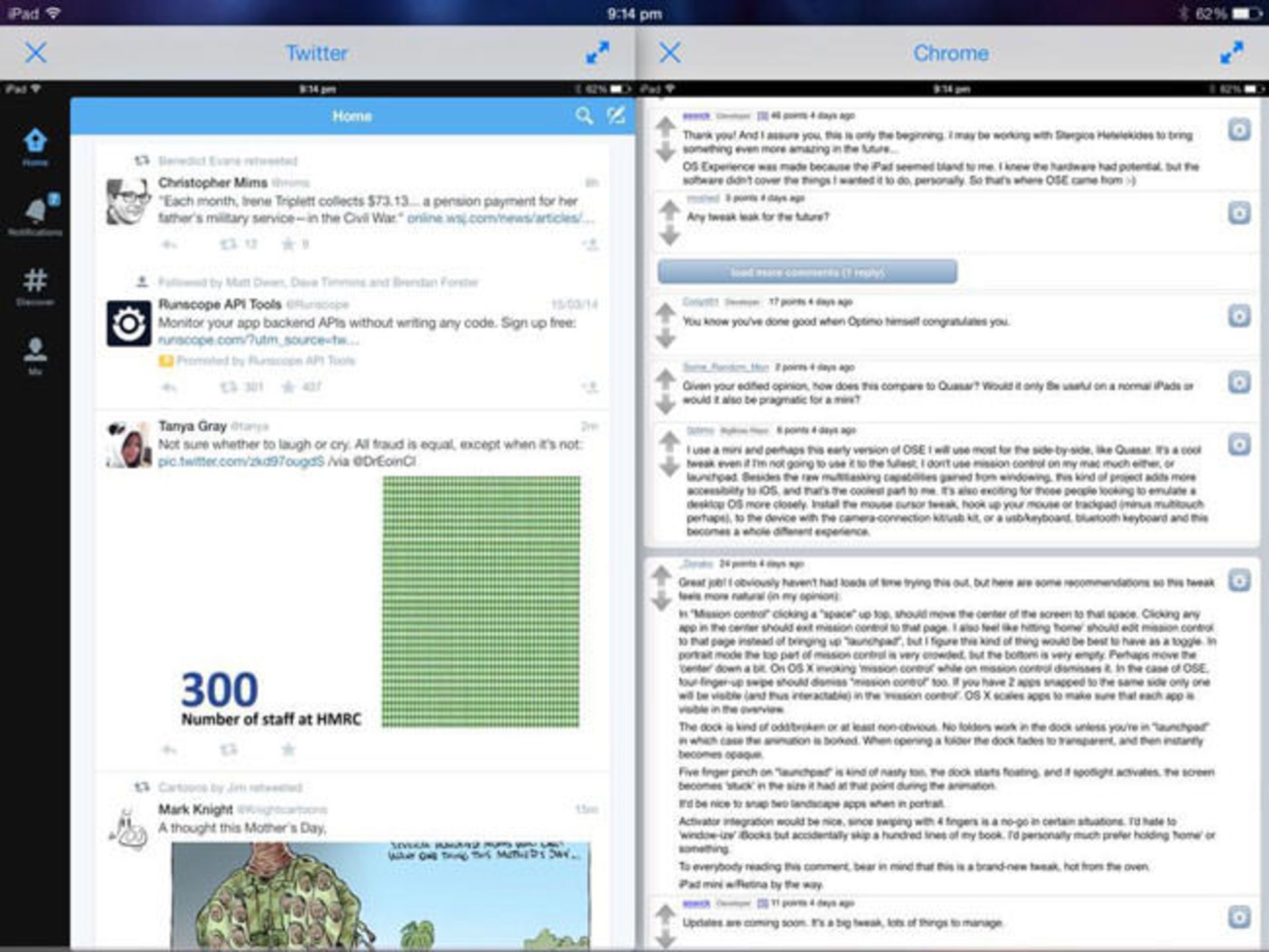The height and width of the screenshot is (952, 1269).
Task: Load more comments in Chrome thread
Action: click(807, 272)
